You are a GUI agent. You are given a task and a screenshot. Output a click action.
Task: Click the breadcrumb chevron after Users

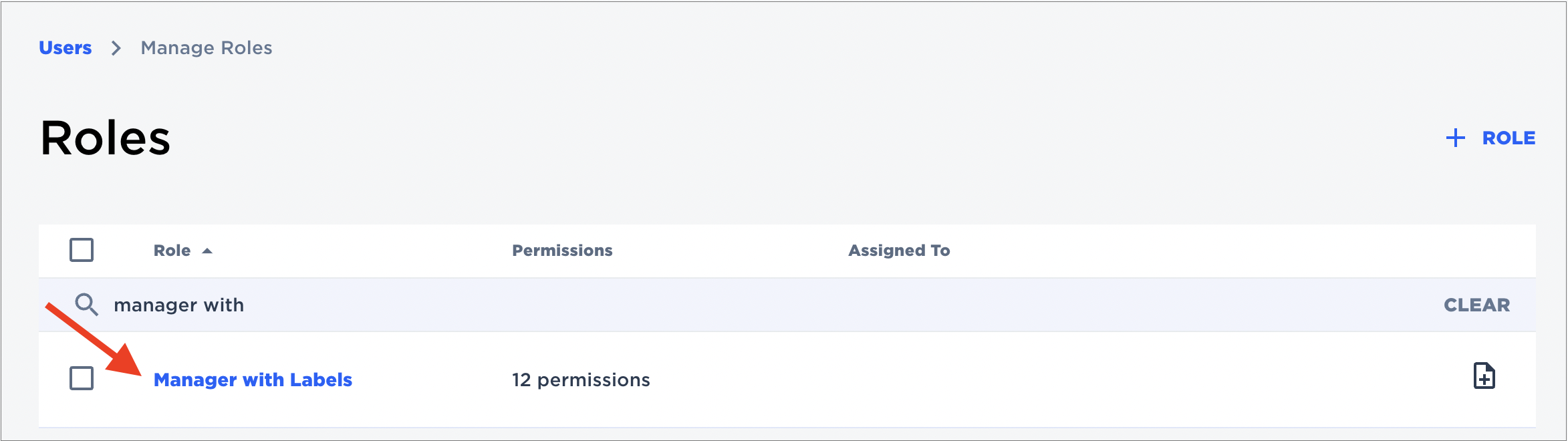coord(116,48)
